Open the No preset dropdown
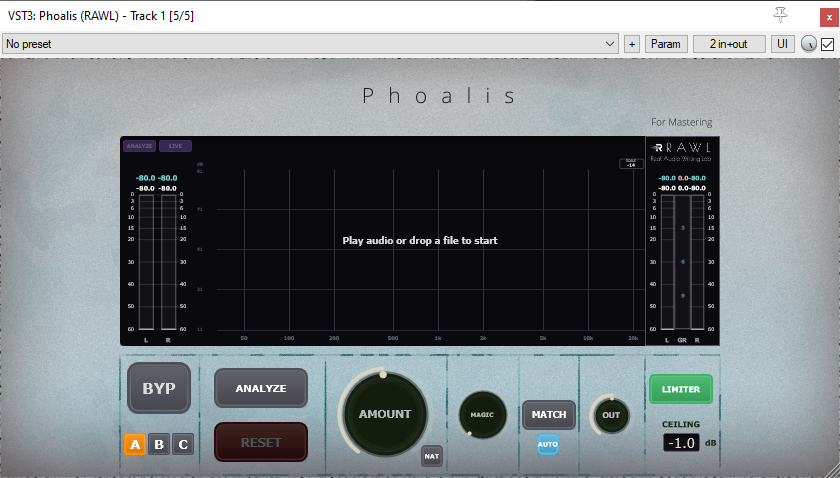840x478 pixels. point(310,44)
